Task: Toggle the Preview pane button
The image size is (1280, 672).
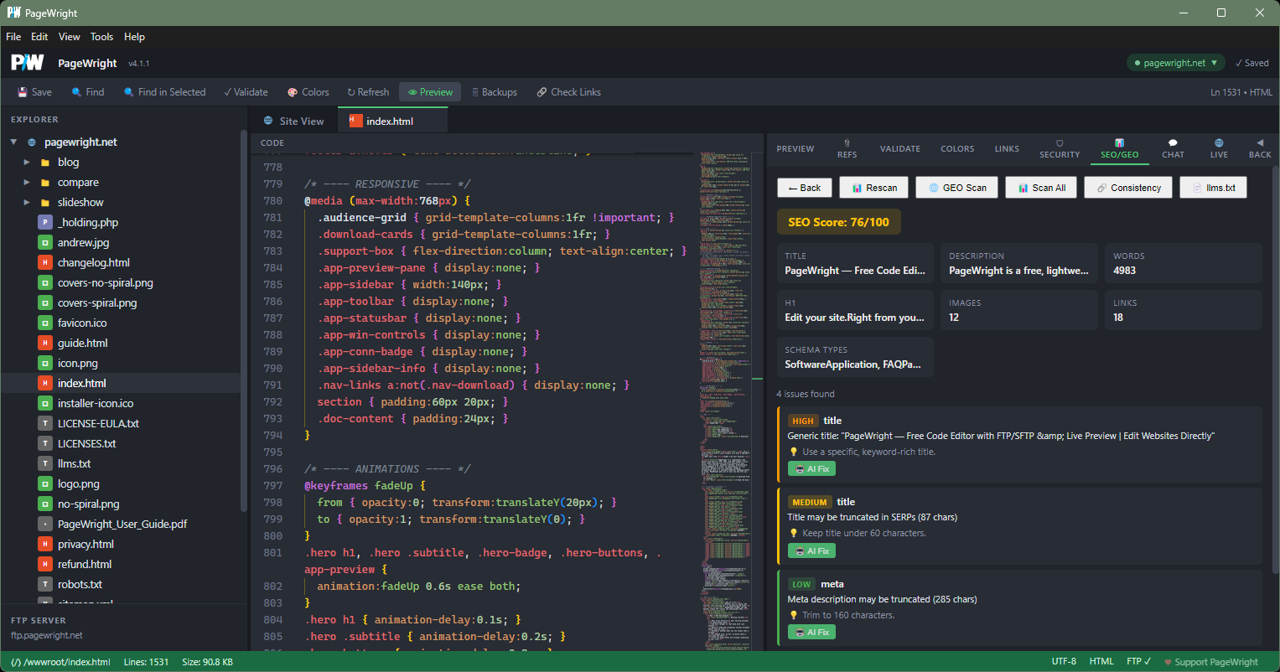Action: 430,92
